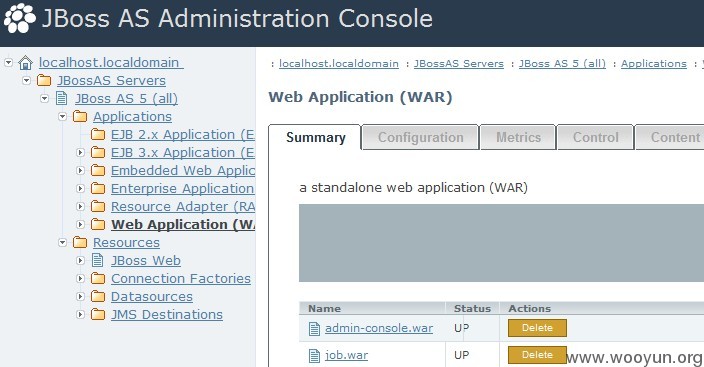Viewport: 704px width, 367px height.
Task: Click the file icon next to admin-console.war
Action: coord(315,329)
